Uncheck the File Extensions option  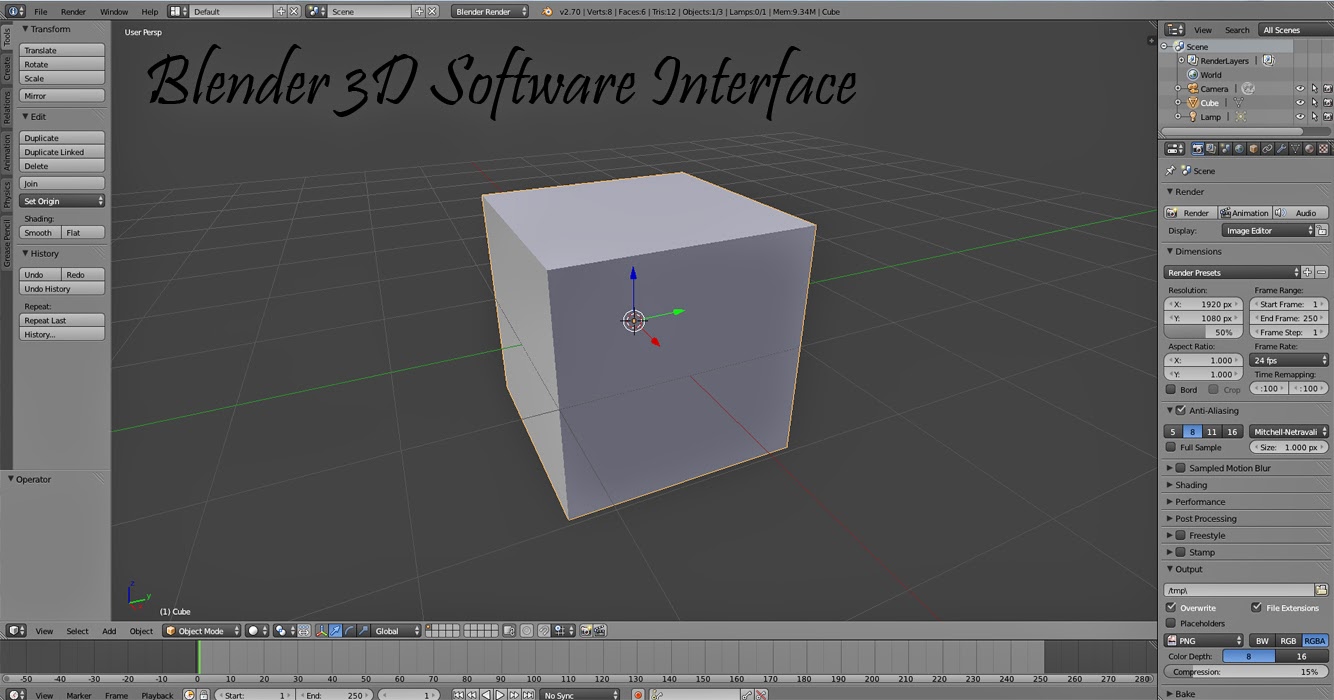click(x=1257, y=607)
